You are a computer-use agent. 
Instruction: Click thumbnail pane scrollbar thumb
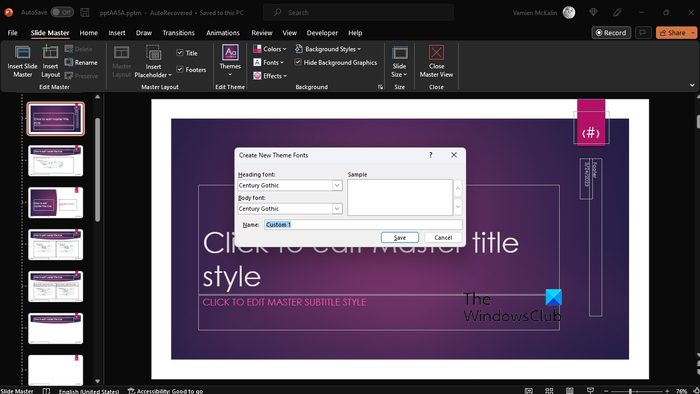coord(97,170)
